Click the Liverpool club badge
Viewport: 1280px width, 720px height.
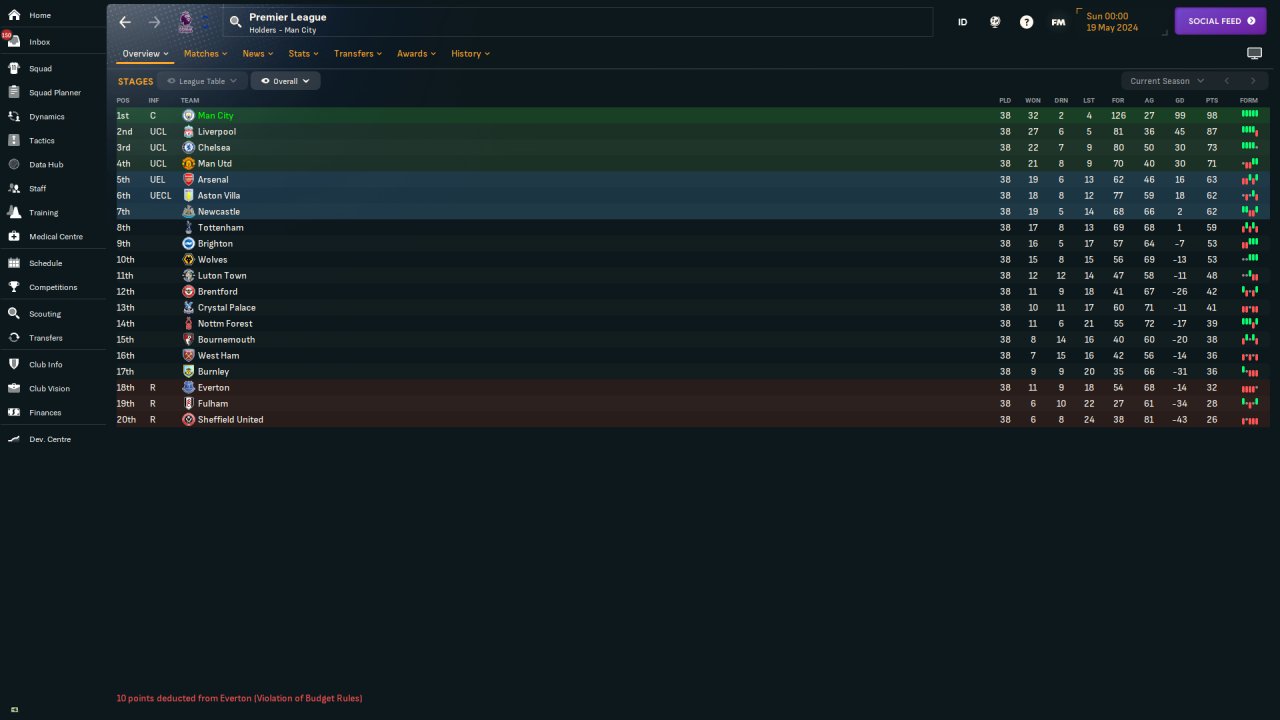tap(188, 132)
